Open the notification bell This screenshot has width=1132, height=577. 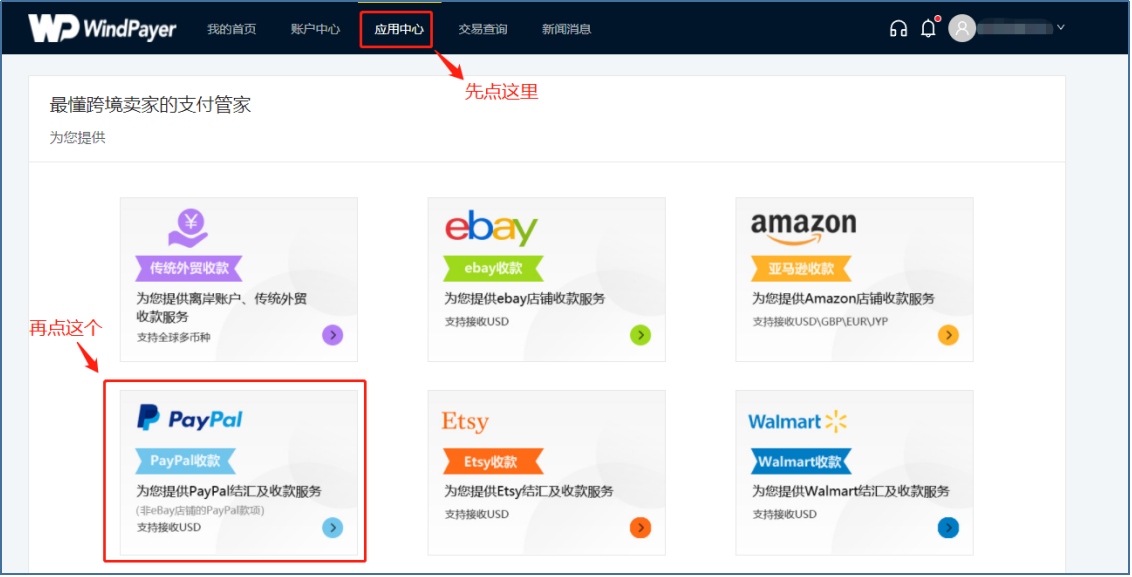click(x=928, y=28)
